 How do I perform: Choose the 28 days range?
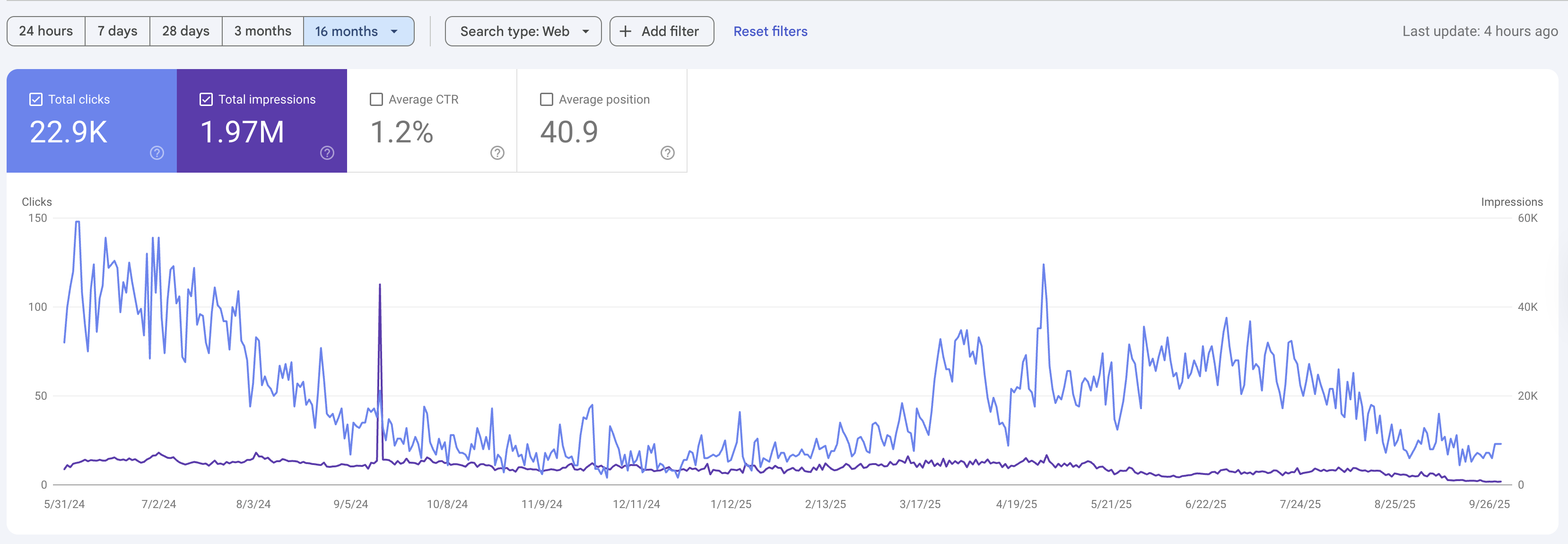186,32
